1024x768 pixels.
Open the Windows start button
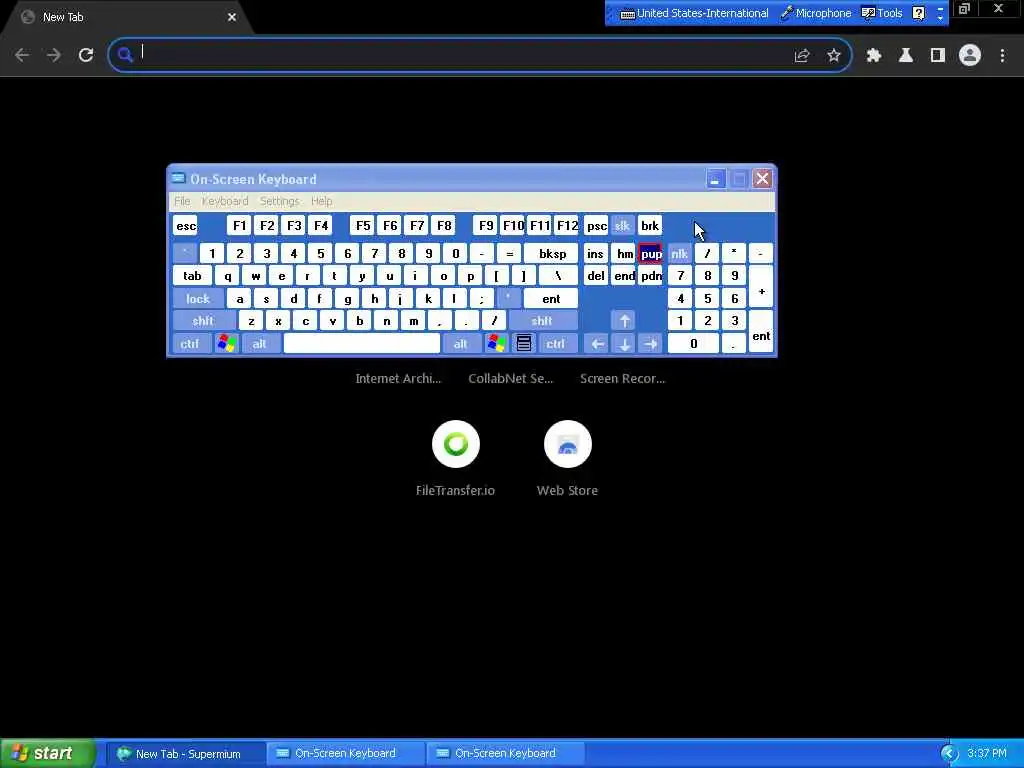click(x=47, y=754)
